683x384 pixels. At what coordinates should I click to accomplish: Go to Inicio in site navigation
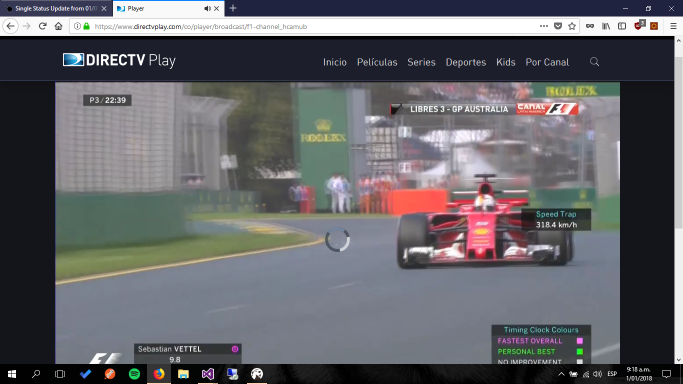[335, 62]
